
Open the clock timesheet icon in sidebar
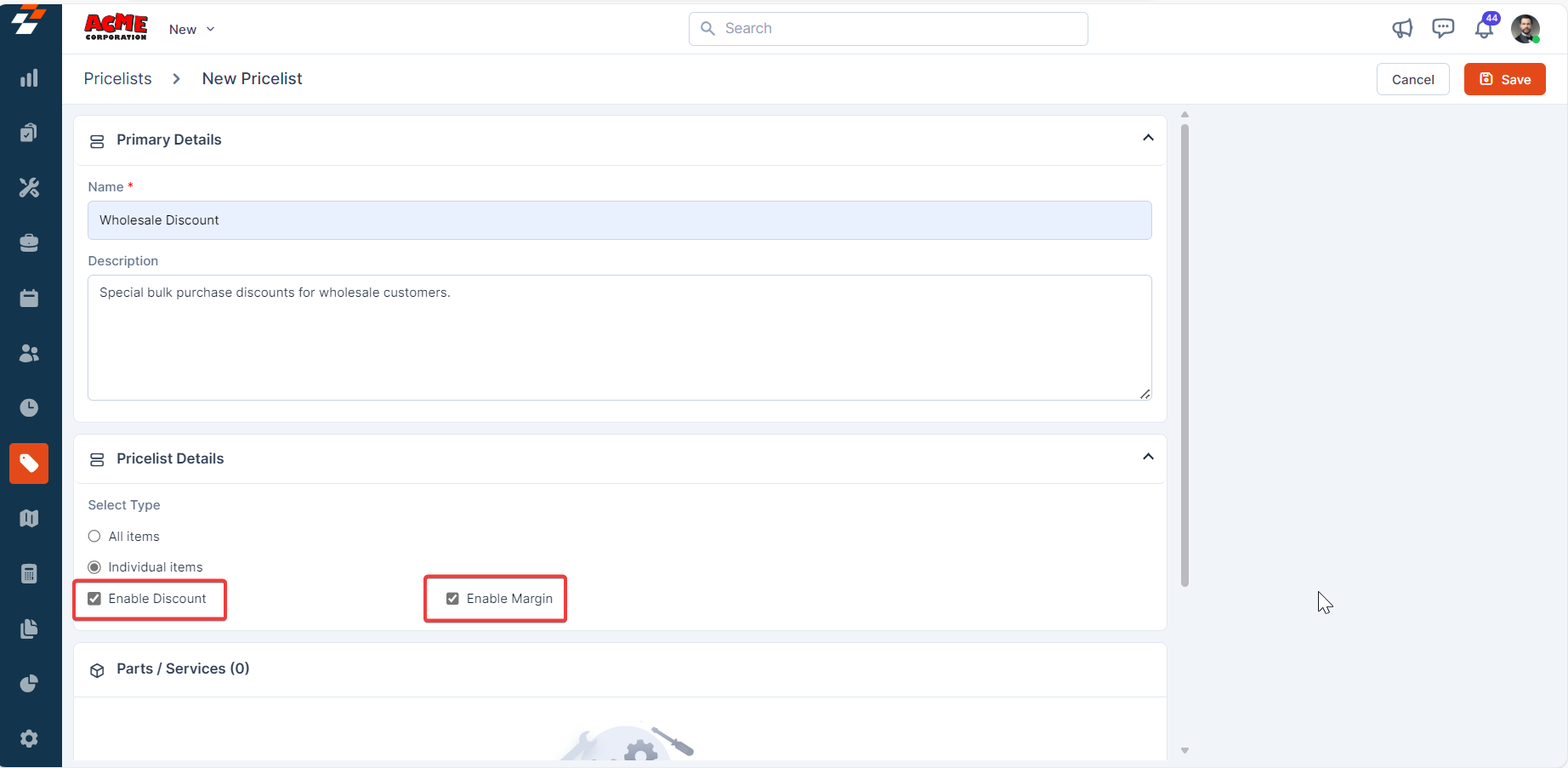(29, 408)
